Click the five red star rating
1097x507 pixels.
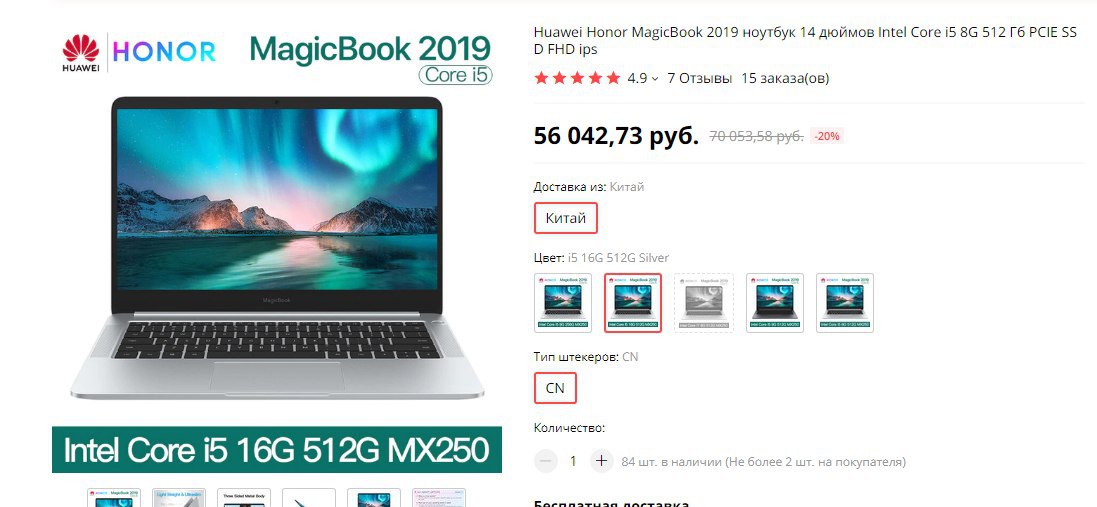(577, 78)
